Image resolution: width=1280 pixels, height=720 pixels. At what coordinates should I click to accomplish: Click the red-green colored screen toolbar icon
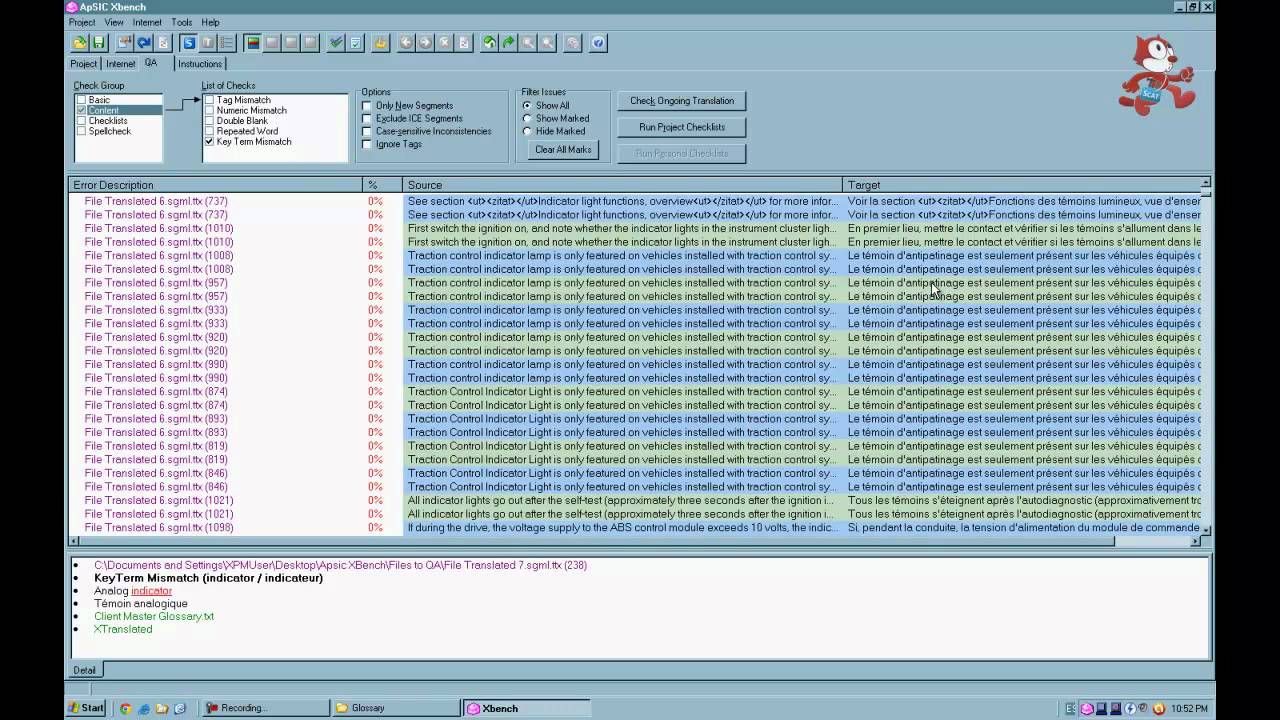point(253,43)
